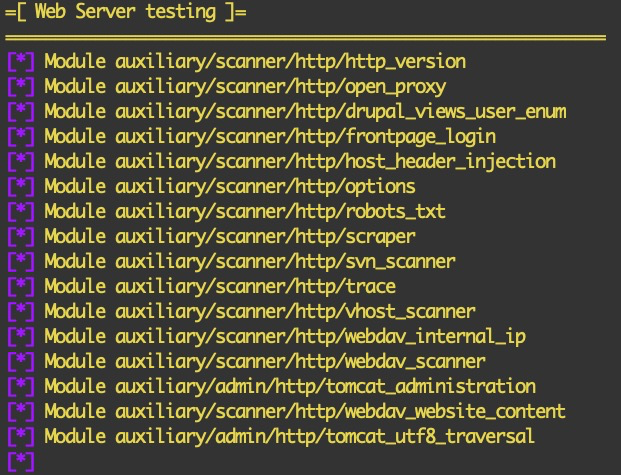
Task: Click the tomcat_administration module line
Action: click(x=290, y=387)
